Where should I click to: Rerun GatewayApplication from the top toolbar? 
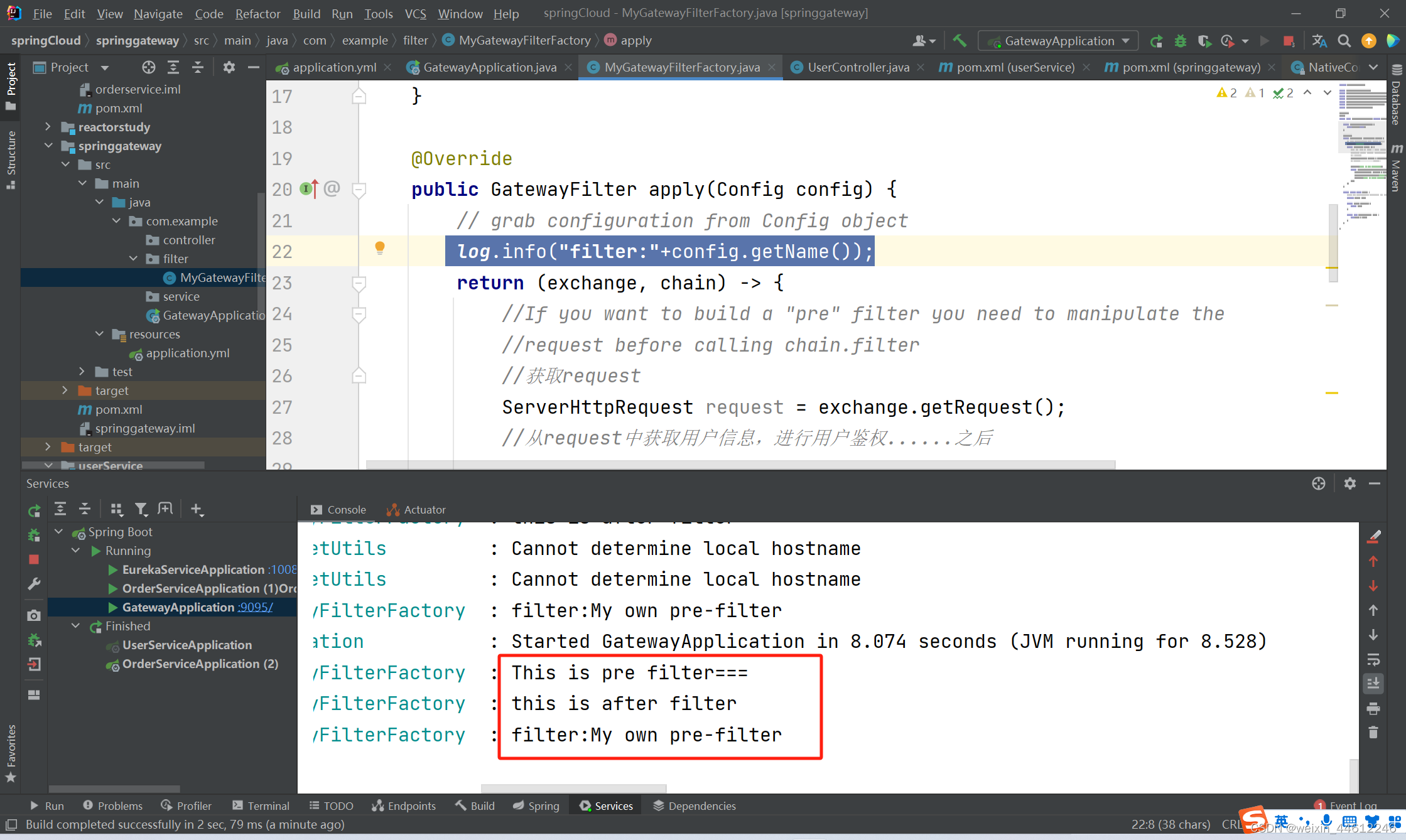(x=1155, y=41)
